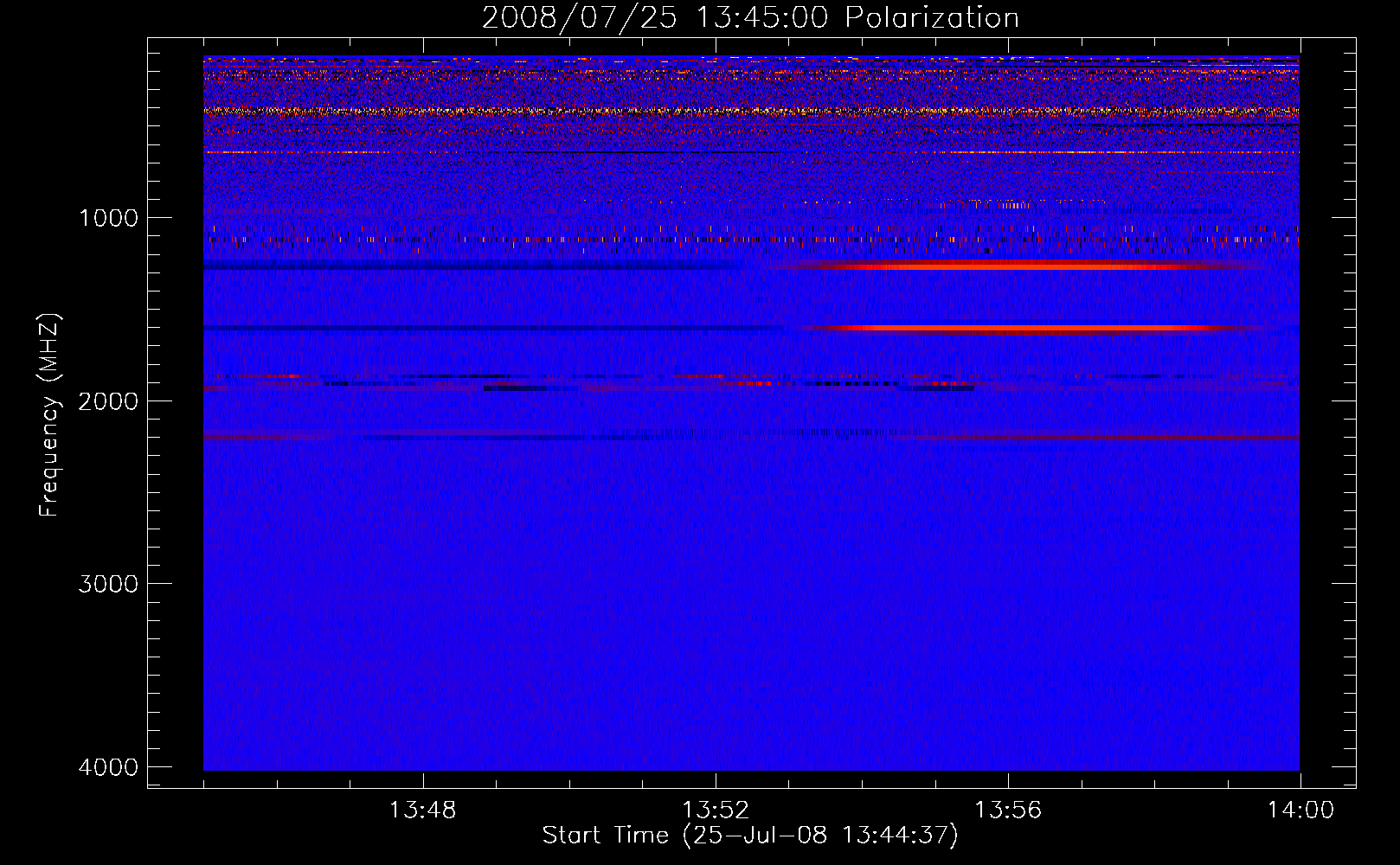This screenshot has width=1400, height=865.
Task: Click the '4000' frequency tick label
Action: (x=108, y=766)
